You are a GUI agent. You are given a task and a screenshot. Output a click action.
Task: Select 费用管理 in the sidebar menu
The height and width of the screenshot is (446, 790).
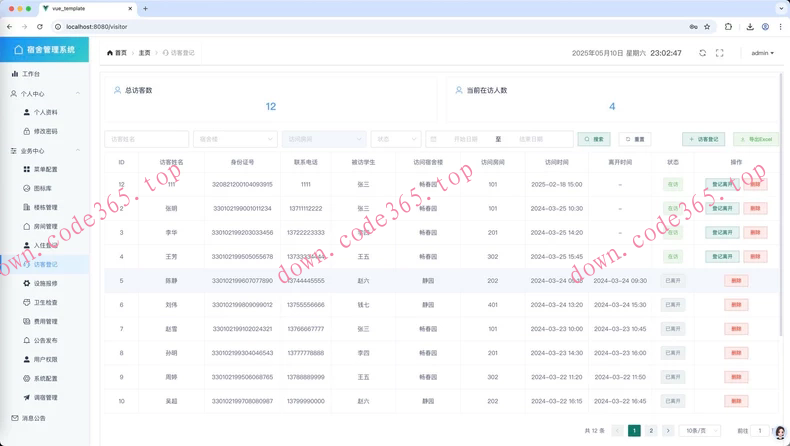coord(45,322)
